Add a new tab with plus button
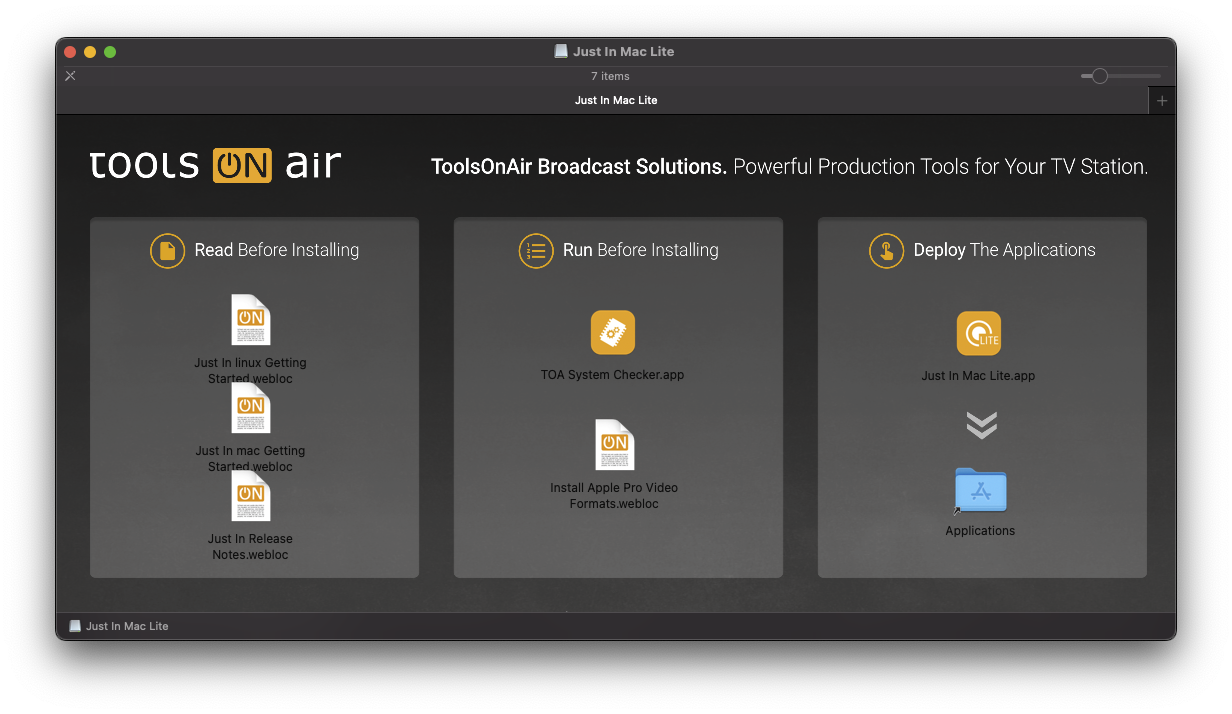 coord(1162,101)
